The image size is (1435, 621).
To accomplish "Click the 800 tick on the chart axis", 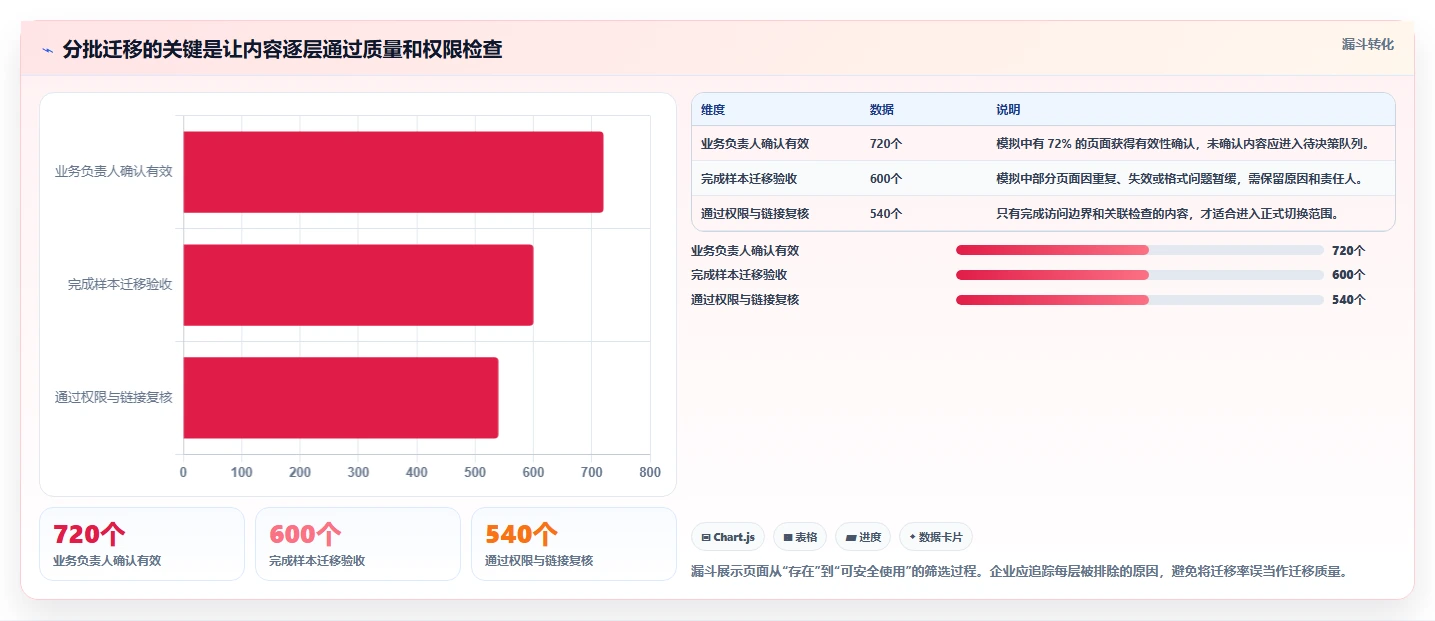I will tap(650, 473).
